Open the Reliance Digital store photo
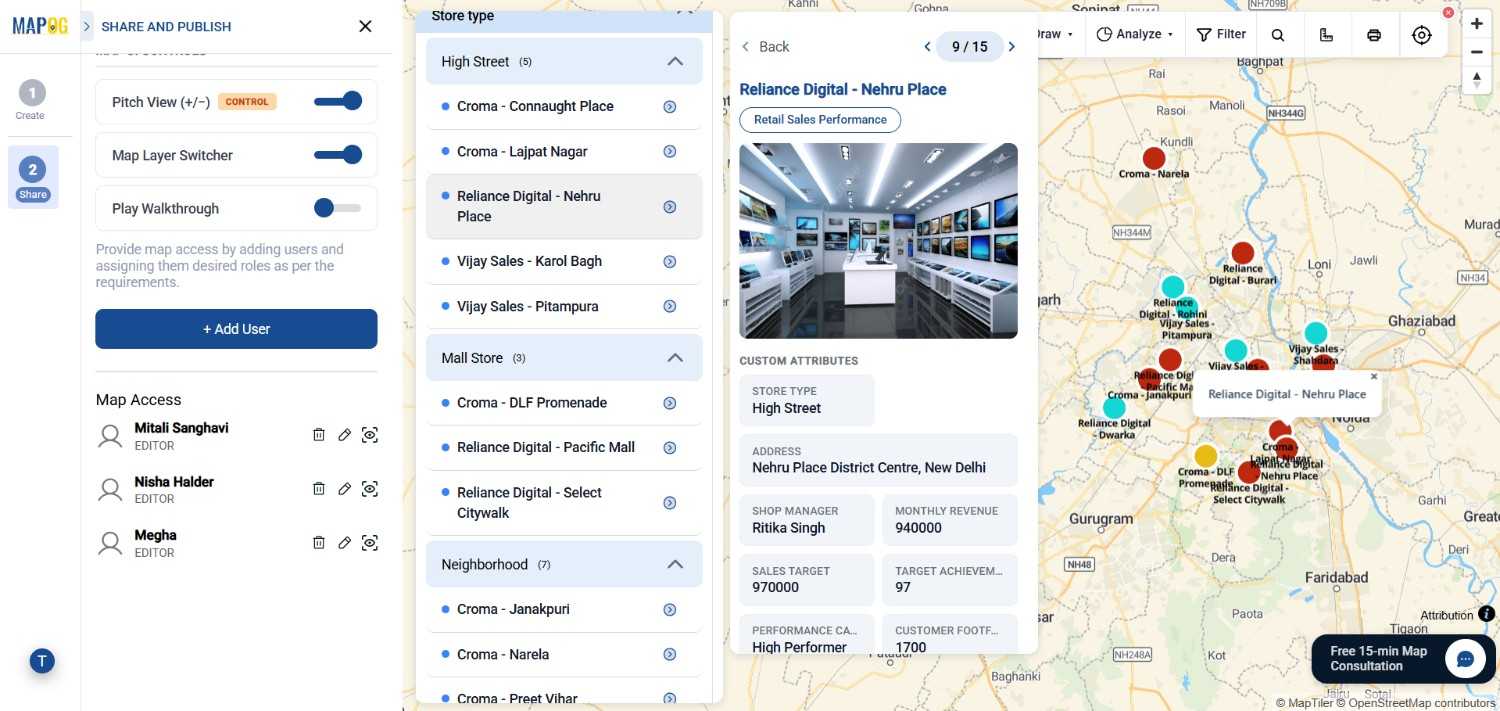Viewport: 1500px width, 711px height. pos(878,241)
